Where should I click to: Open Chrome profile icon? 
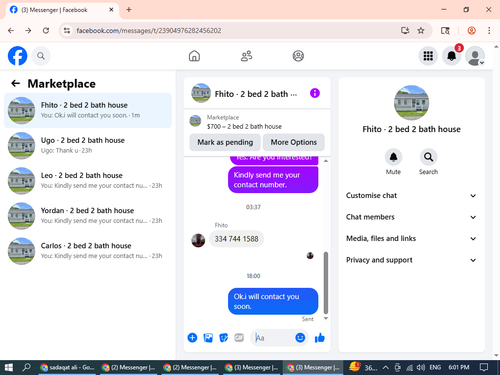[471, 31]
